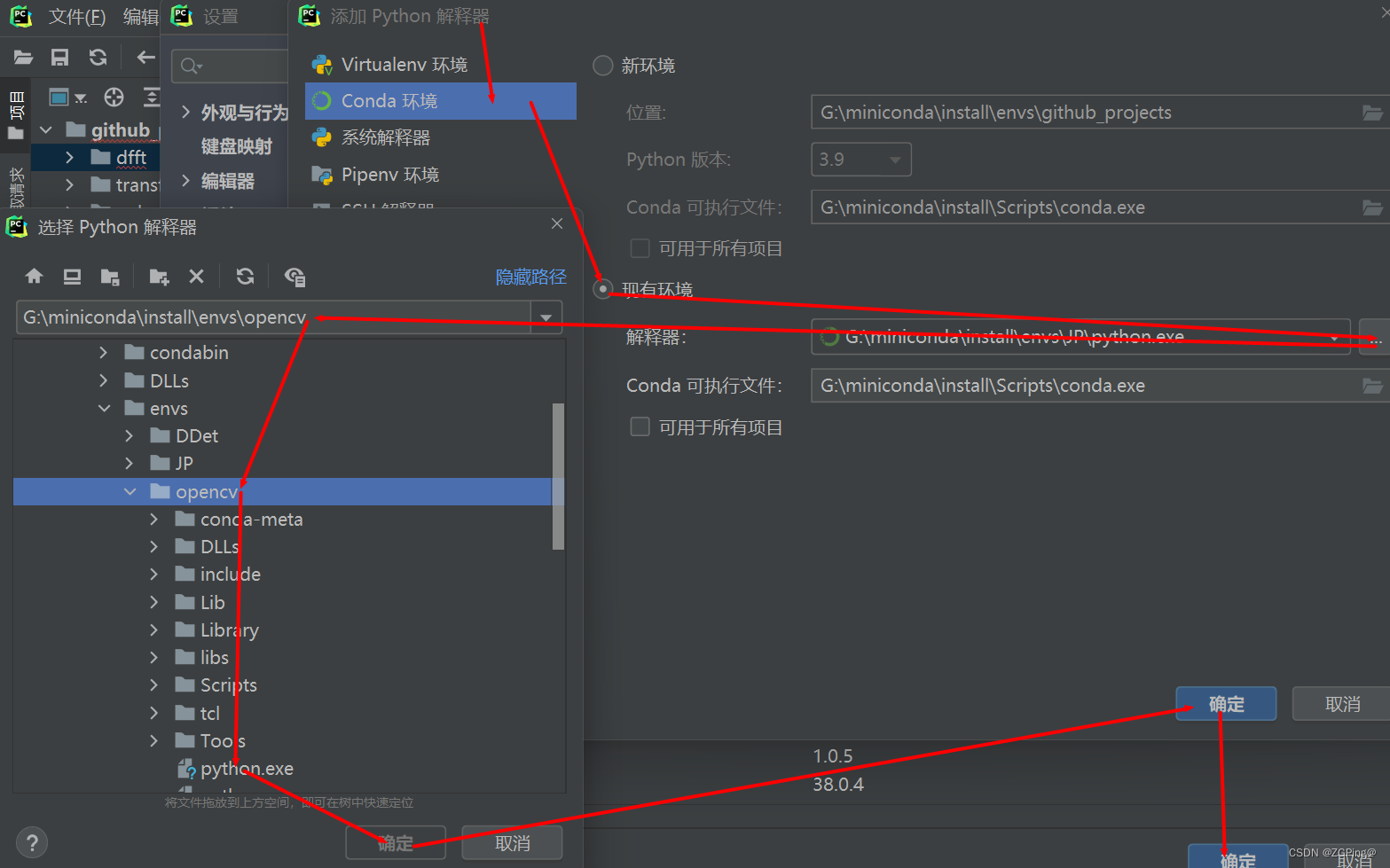Open the project view dropdown in project panel

67,98
